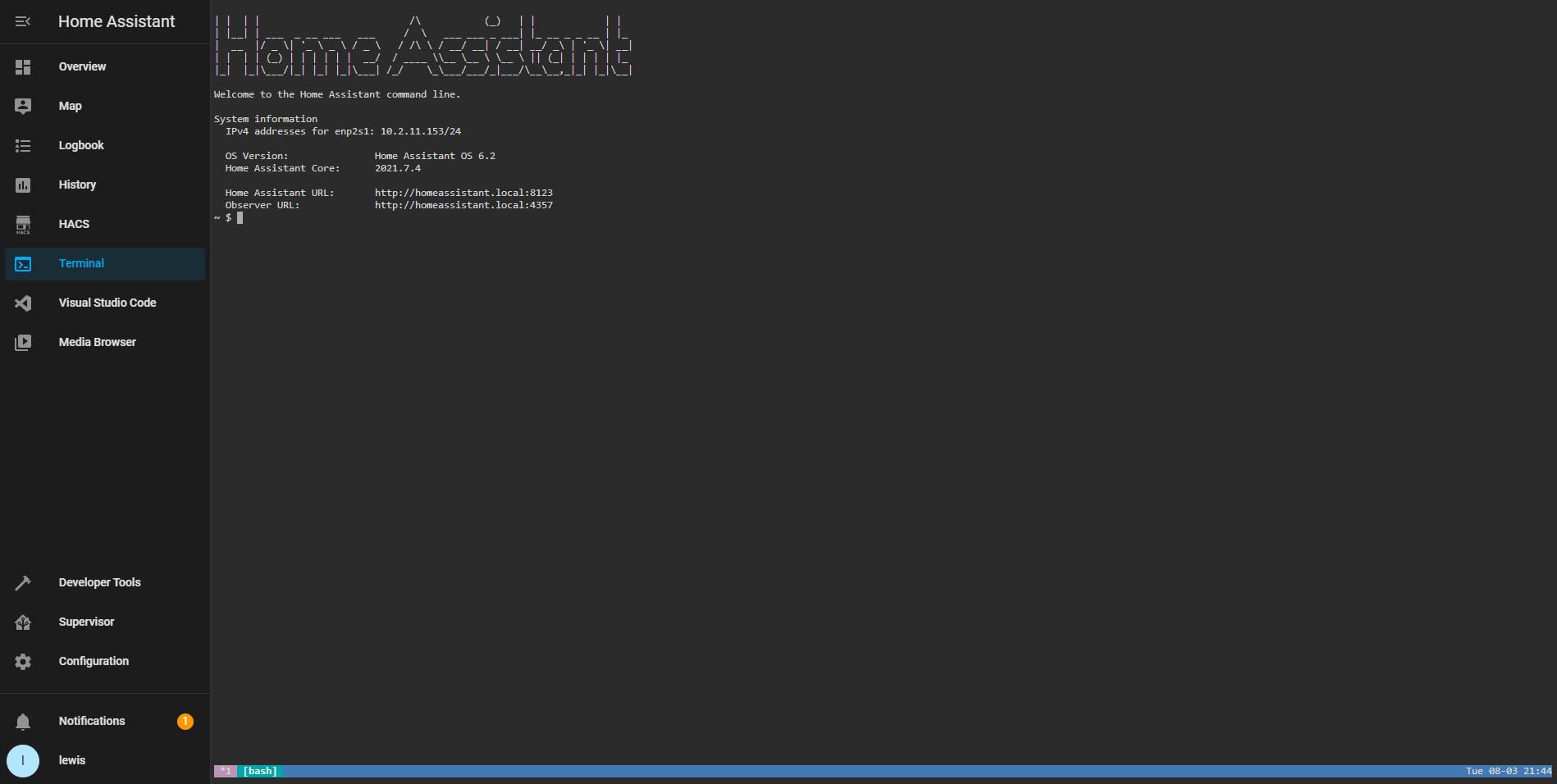Click the HACS store icon

pos(23,225)
